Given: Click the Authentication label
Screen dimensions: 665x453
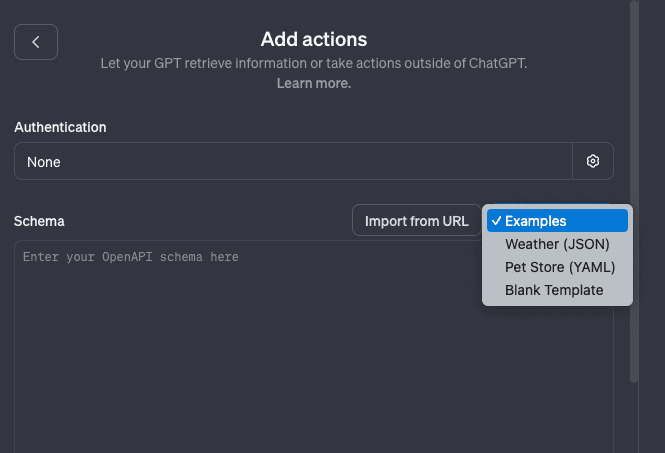Looking at the screenshot, I should pos(60,127).
